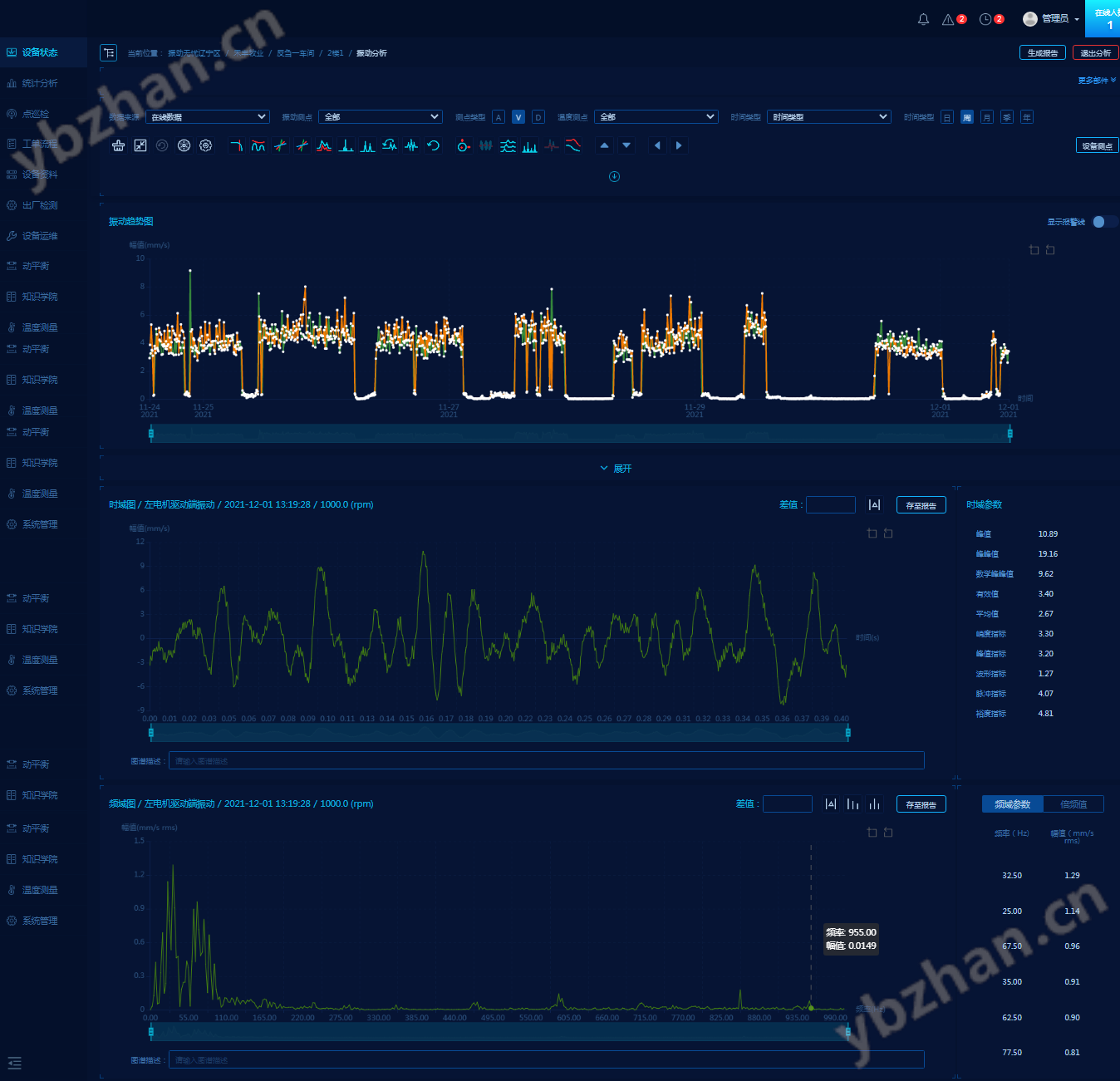Switch to the 倍频值 tab
1120x1081 pixels.
(1073, 804)
